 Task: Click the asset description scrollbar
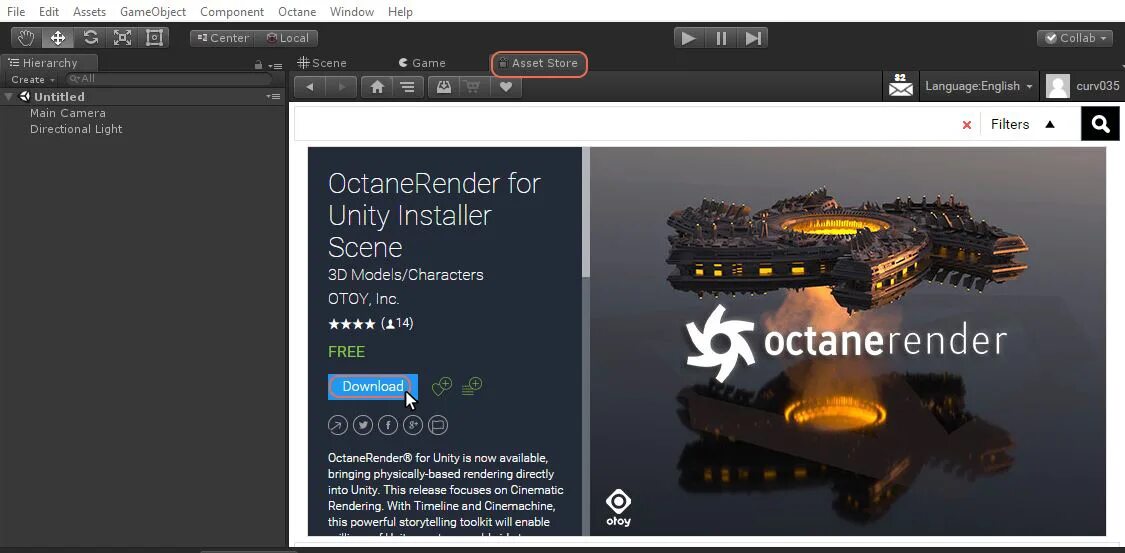tap(585, 213)
